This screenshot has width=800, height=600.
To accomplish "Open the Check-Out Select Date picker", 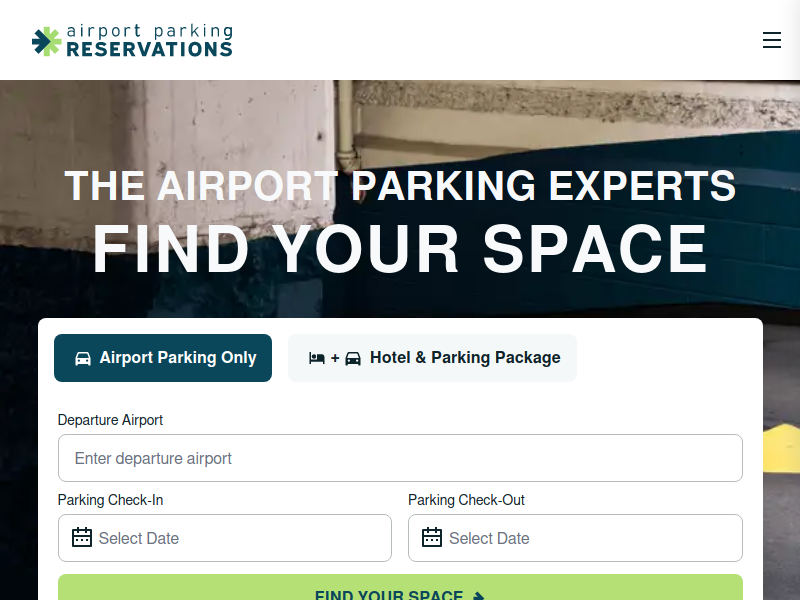I will click(x=588, y=538).
